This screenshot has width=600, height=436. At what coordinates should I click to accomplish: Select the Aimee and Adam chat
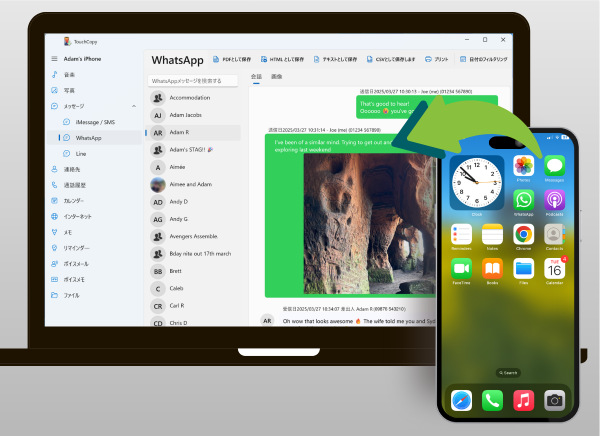coord(193,185)
